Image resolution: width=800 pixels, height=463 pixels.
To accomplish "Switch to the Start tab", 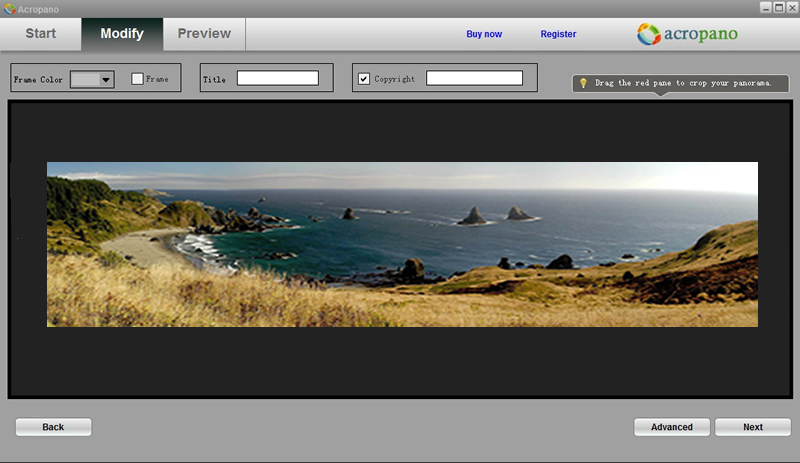I will point(40,34).
